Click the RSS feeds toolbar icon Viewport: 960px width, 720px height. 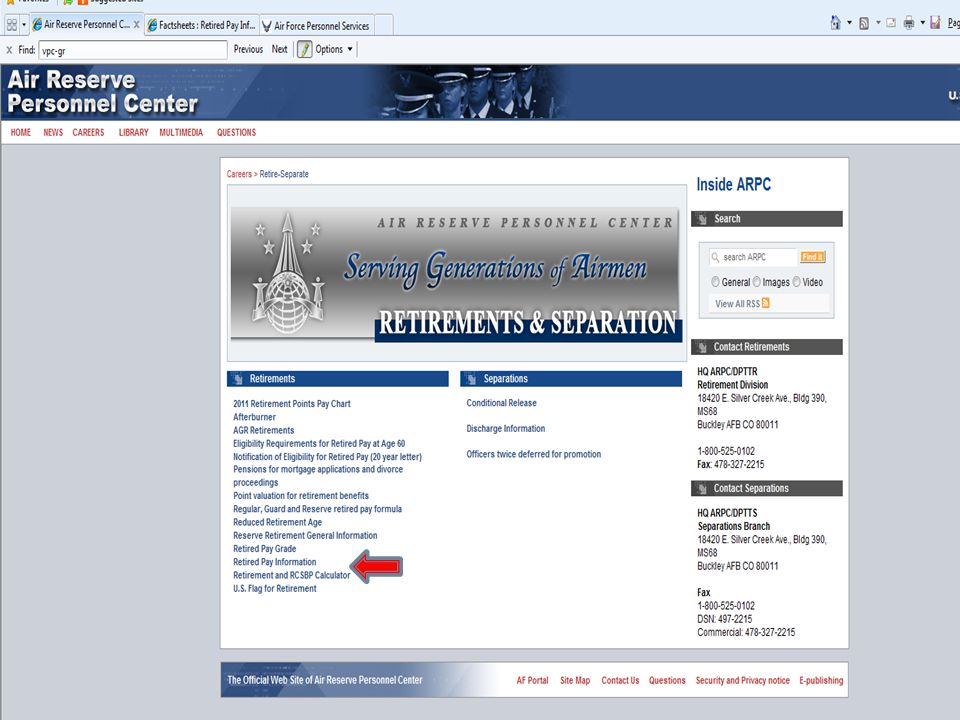tap(864, 23)
